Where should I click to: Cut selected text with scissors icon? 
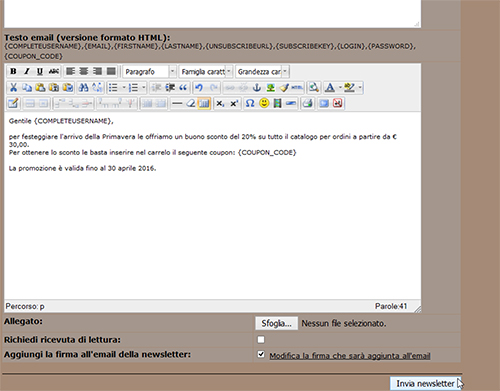point(13,87)
